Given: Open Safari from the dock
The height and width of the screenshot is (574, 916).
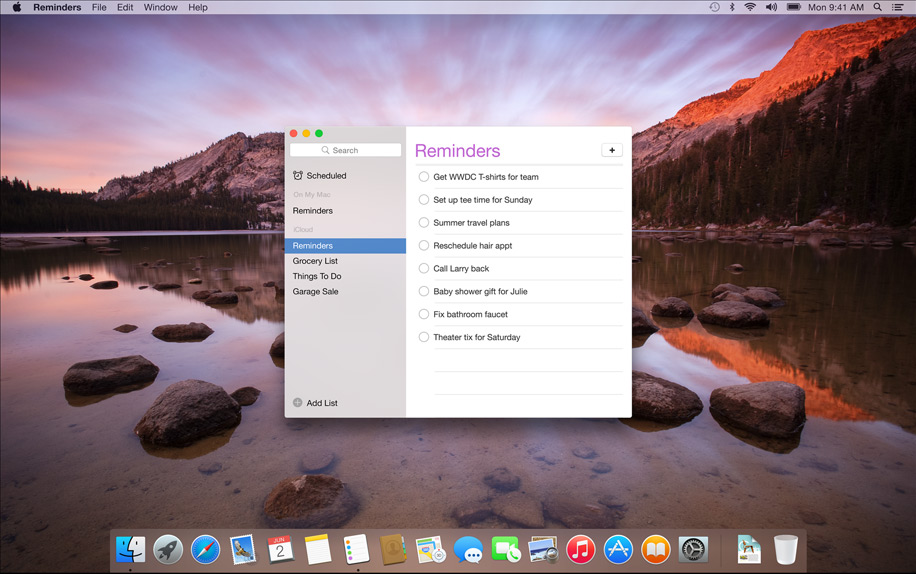Looking at the screenshot, I should coord(205,549).
